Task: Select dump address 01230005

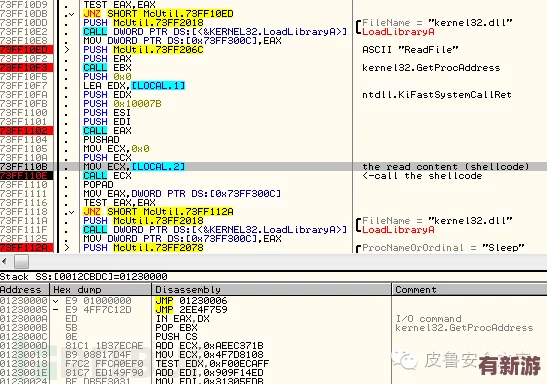Action: point(24,310)
